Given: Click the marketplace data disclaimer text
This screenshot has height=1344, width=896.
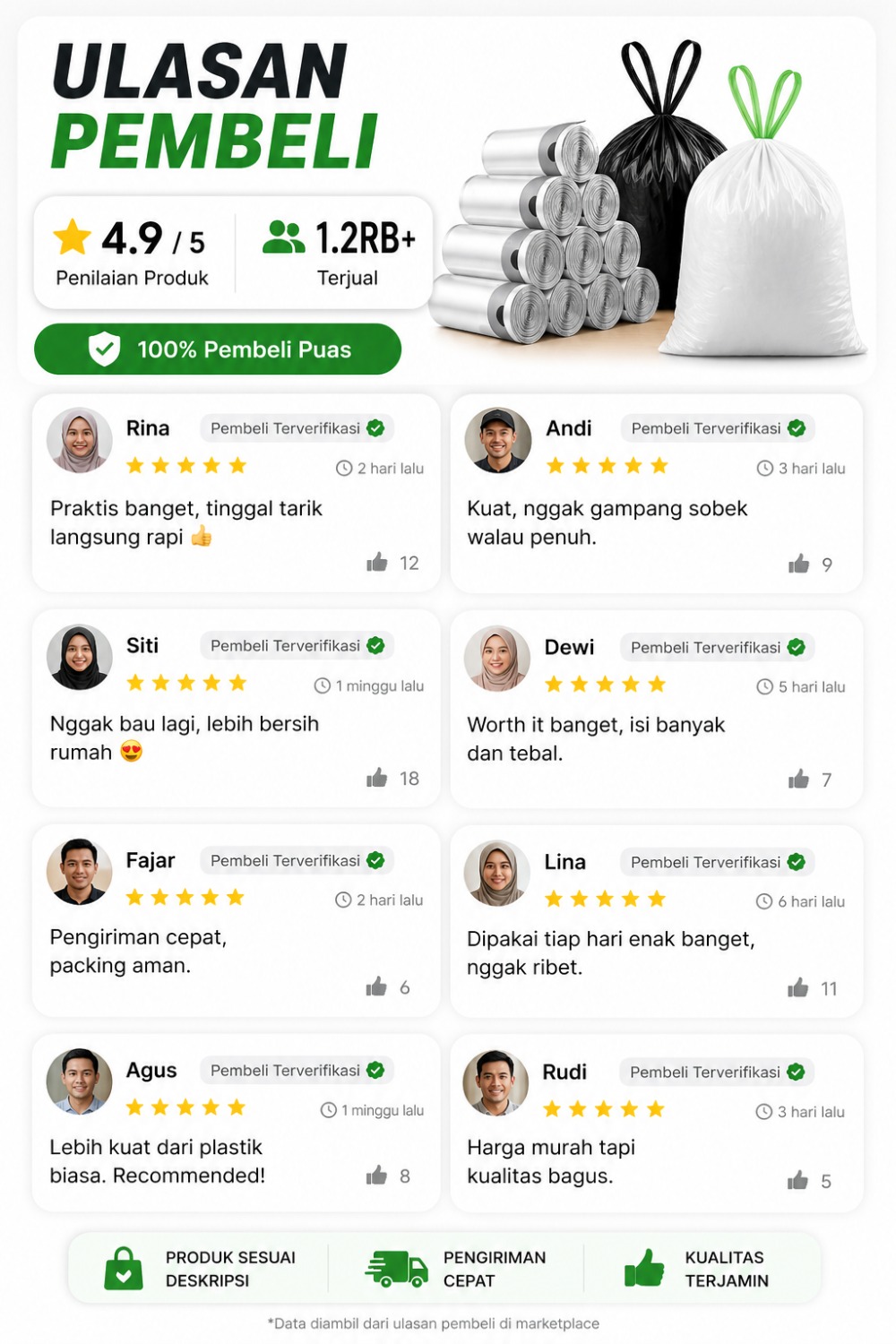Looking at the screenshot, I should coord(434,1323).
